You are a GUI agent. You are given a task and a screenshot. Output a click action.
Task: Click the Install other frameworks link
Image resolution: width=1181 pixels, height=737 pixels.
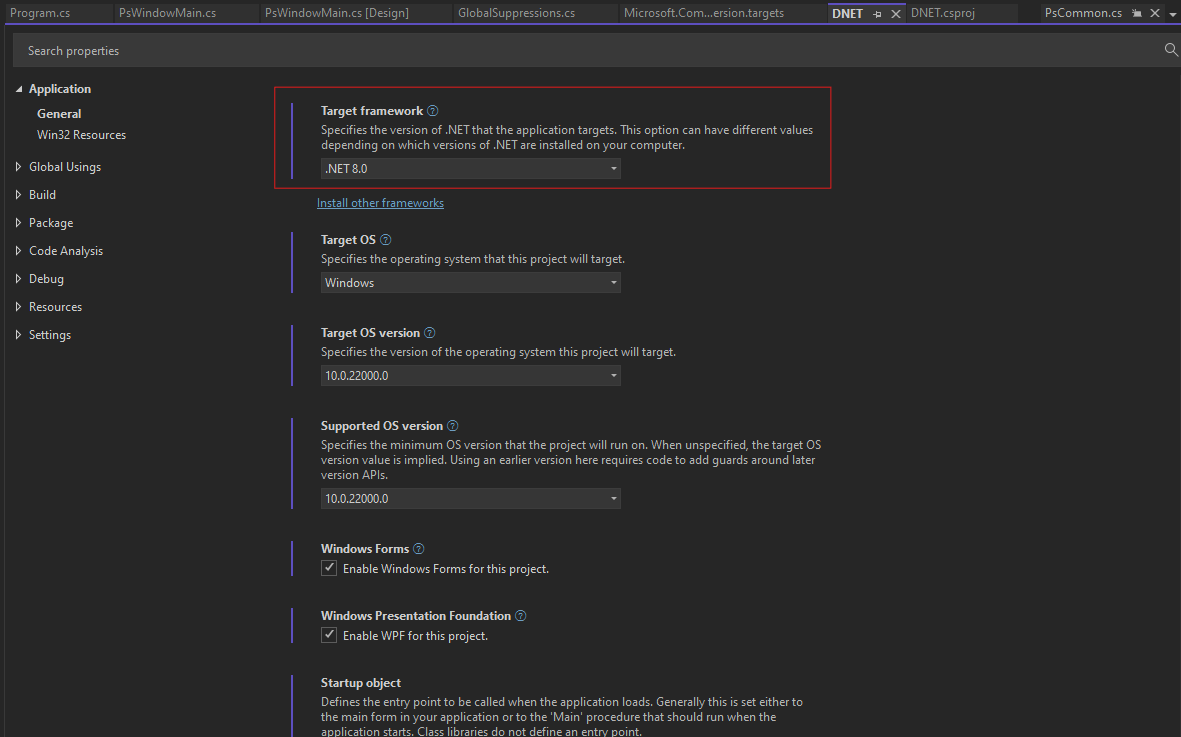point(380,202)
